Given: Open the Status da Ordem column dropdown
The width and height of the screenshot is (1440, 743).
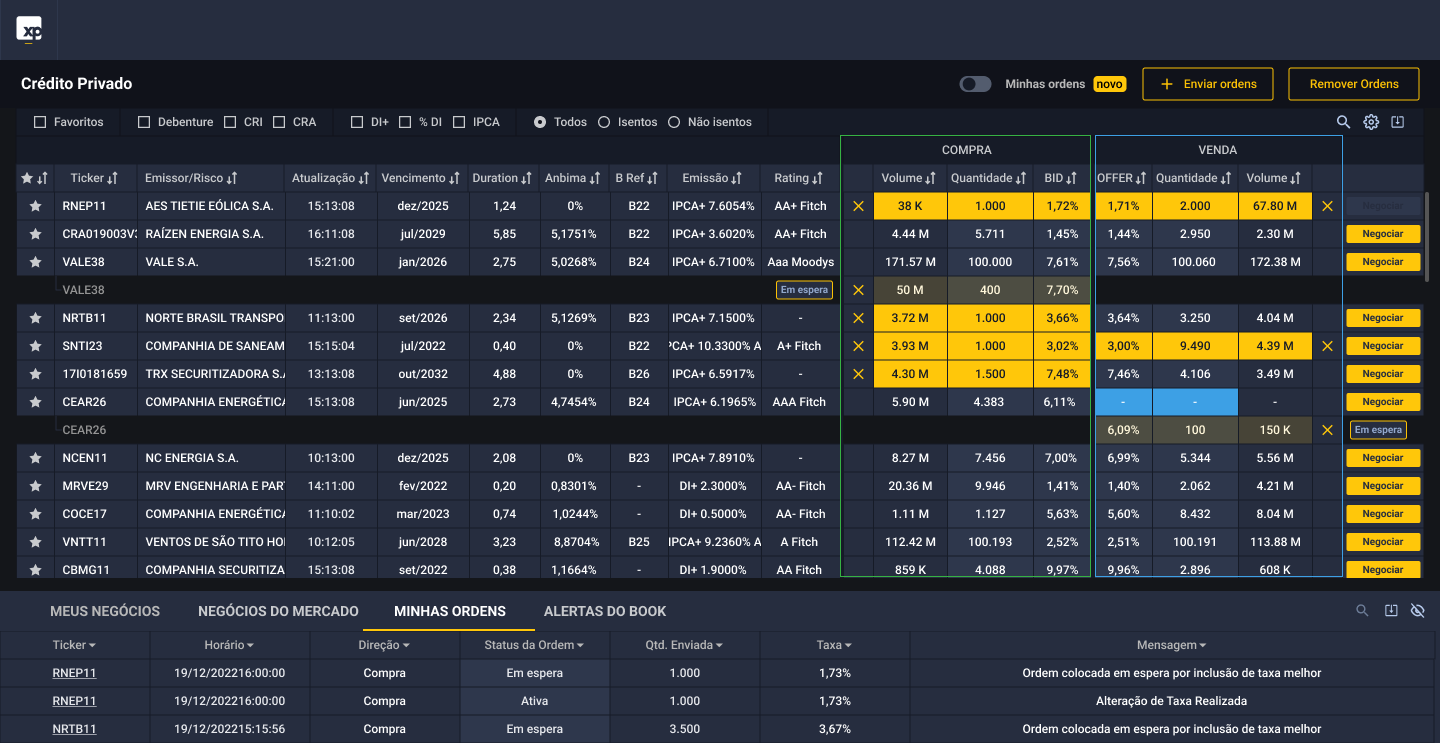Looking at the screenshot, I should coord(534,646).
